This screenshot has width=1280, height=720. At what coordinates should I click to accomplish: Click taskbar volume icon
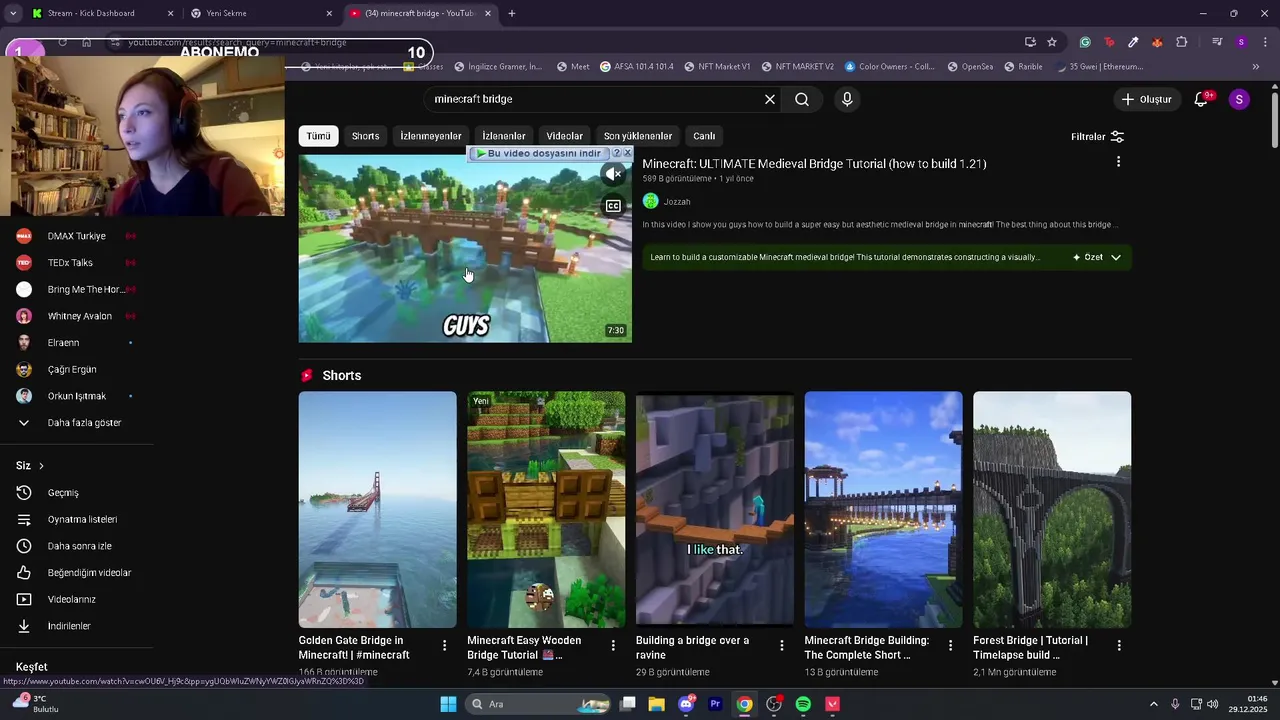pos(1213,704)
